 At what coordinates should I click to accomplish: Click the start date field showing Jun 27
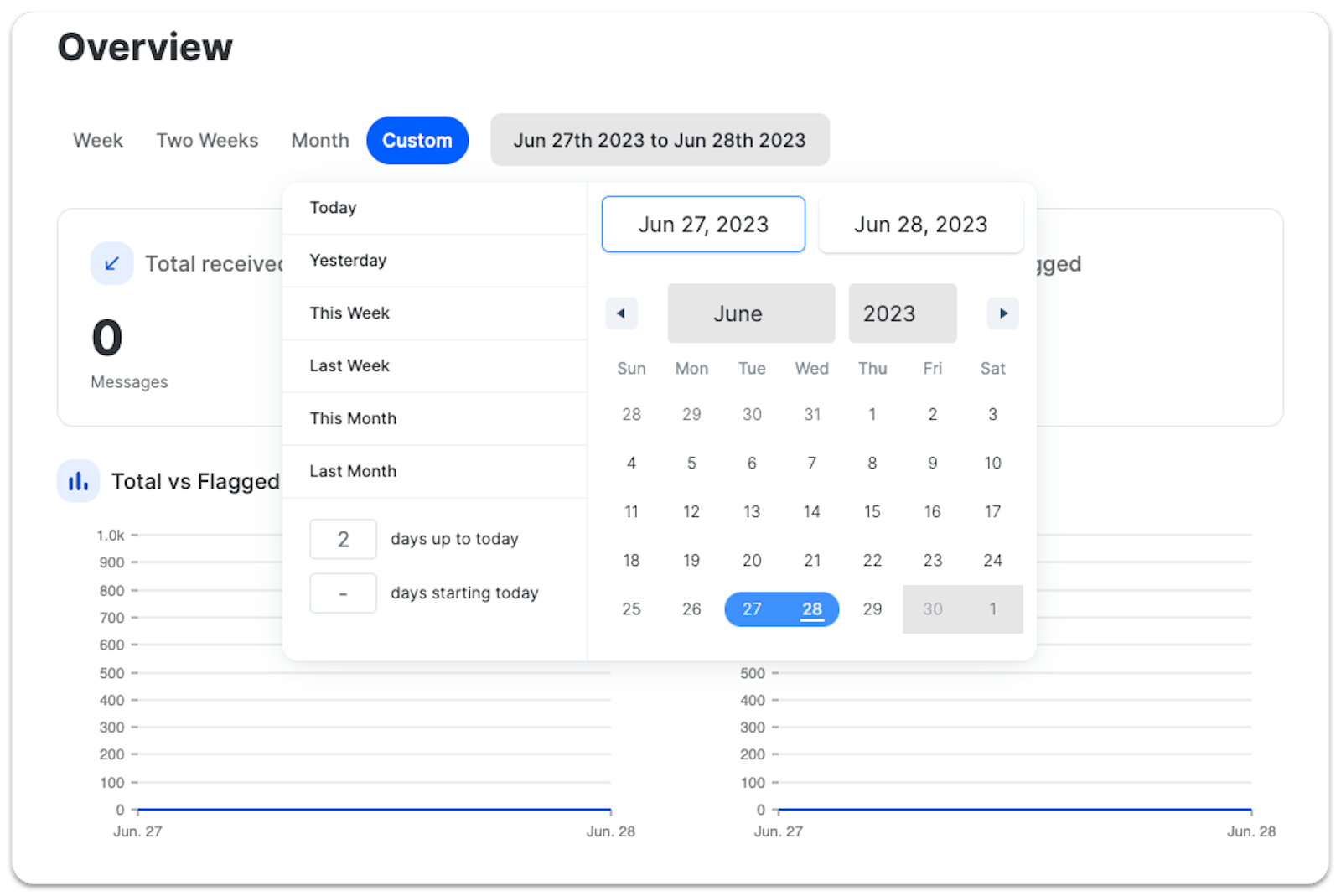coord(703,224)
